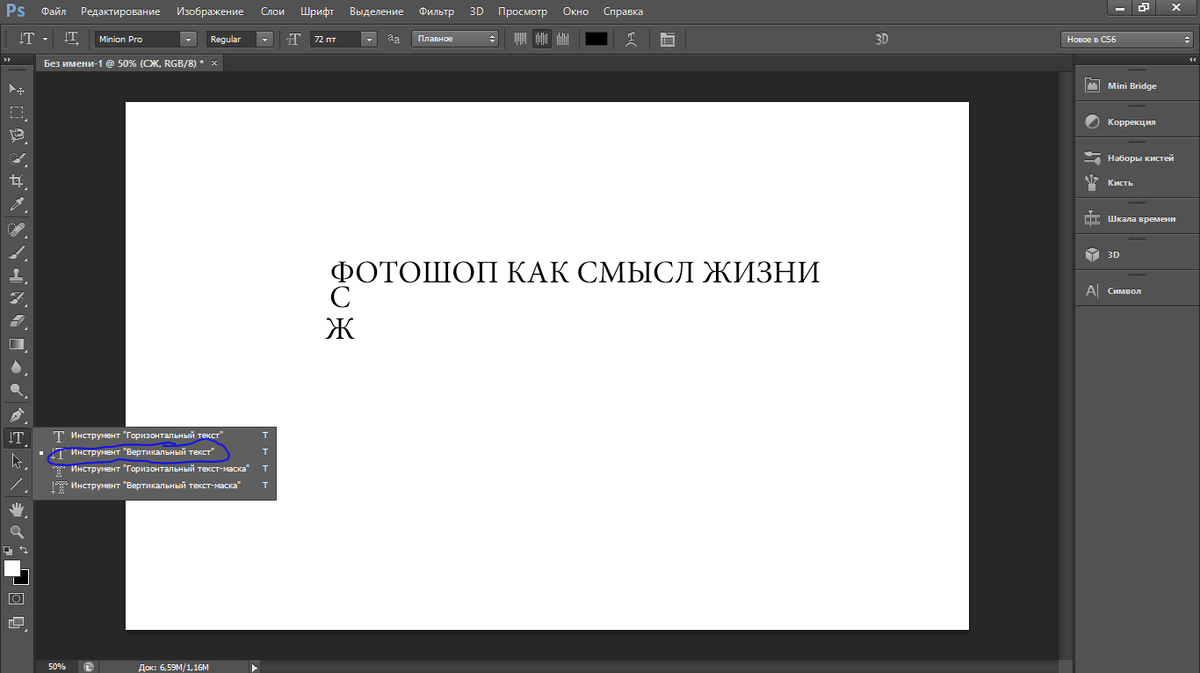Viewport: 1200px width, 673px height.
Task: Select the Eyedropper tool
Action: pyautogui.click(x=17, y=205)
